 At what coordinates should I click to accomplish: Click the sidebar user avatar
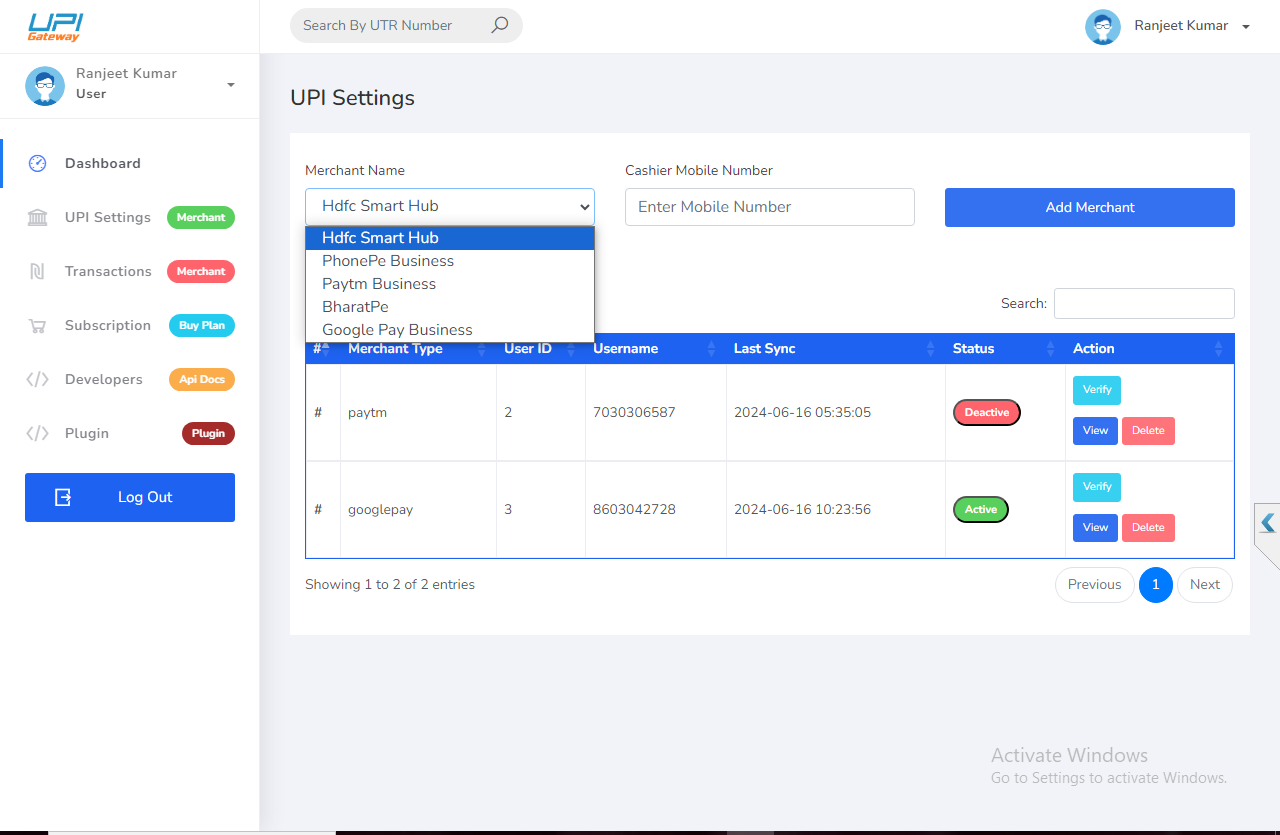(45, 86)
